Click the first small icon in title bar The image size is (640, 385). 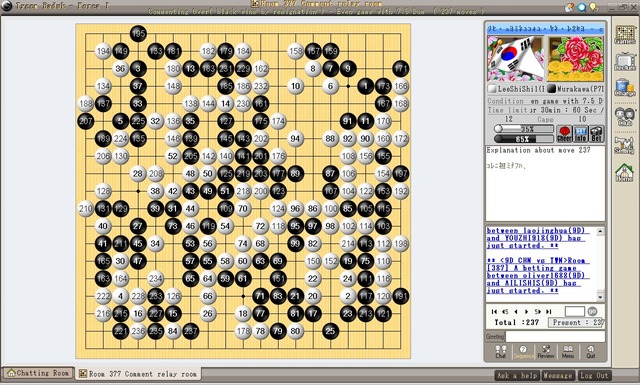click(569, 7)
